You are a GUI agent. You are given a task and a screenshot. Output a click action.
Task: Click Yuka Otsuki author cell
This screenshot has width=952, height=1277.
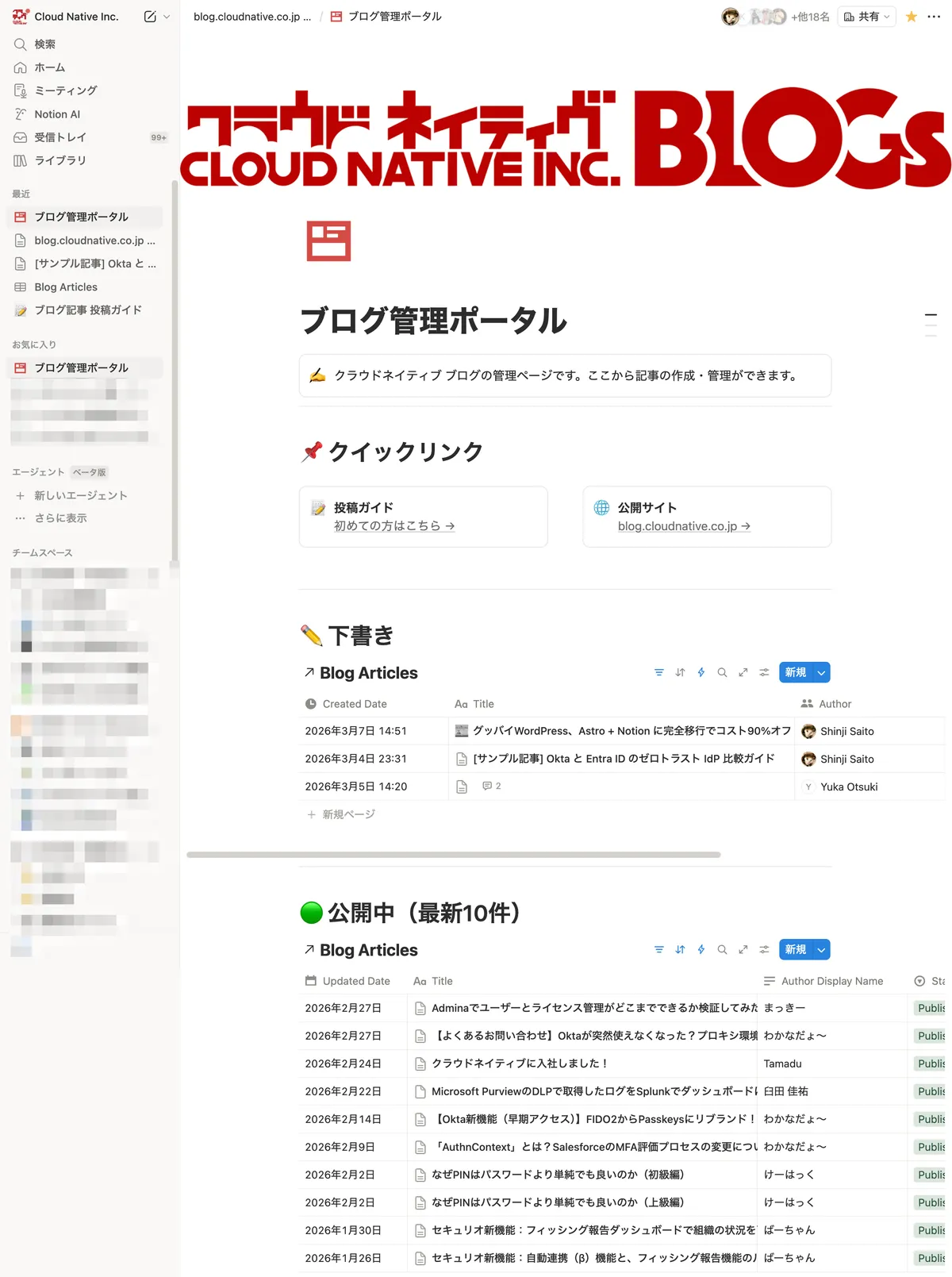(841, 787)
